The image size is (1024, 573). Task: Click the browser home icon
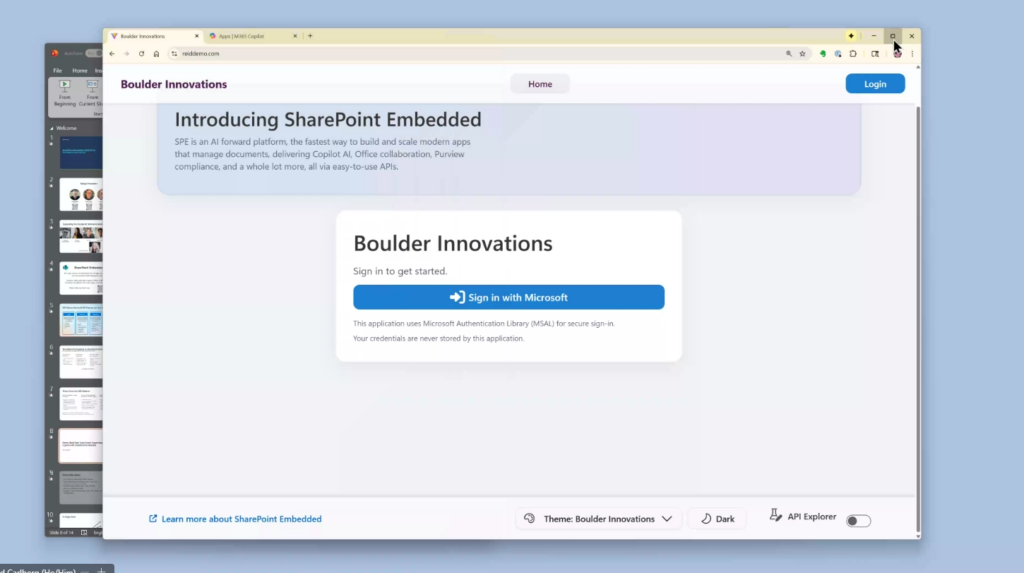pos(156,54)
